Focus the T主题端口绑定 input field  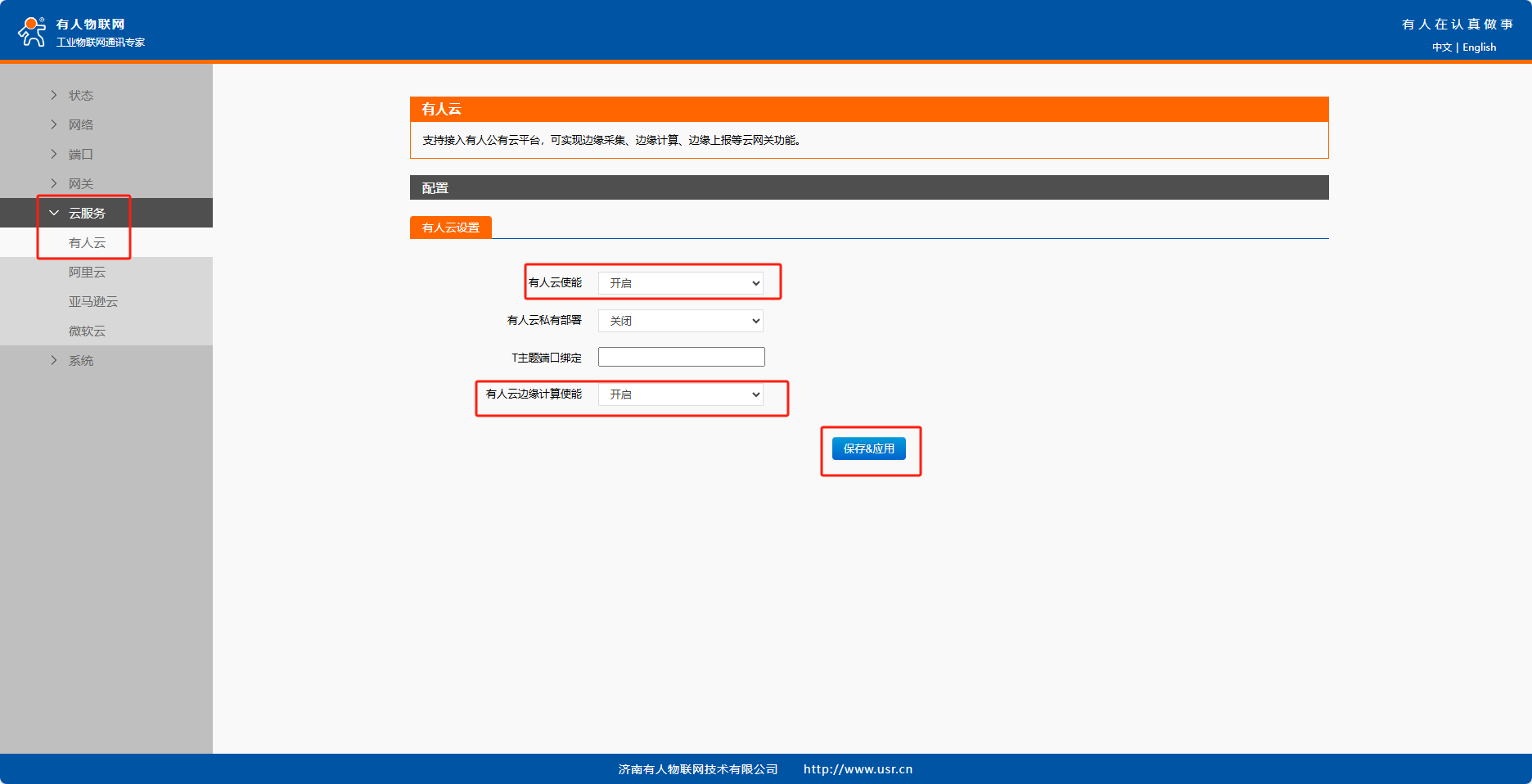(682, 357)
